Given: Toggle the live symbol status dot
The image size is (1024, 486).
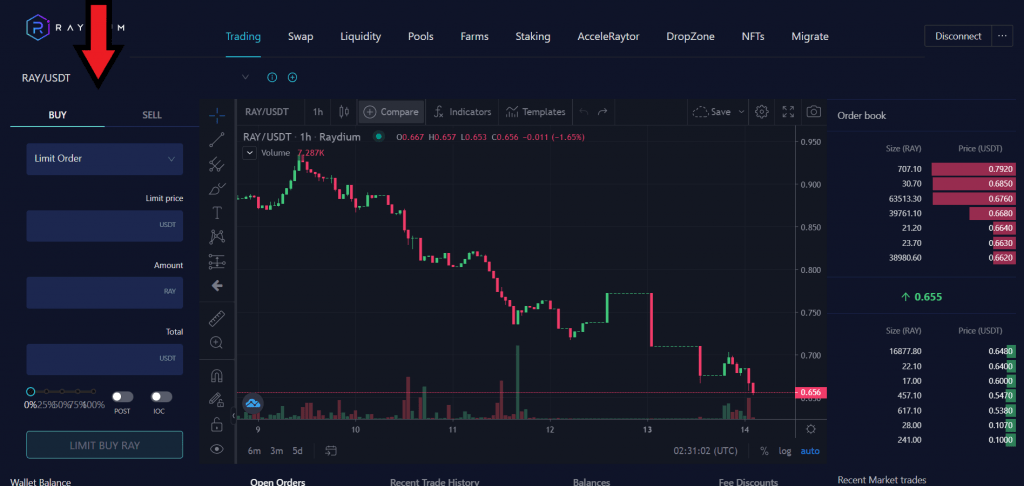Looking at the screenshot, I should [x=378, y=137].
